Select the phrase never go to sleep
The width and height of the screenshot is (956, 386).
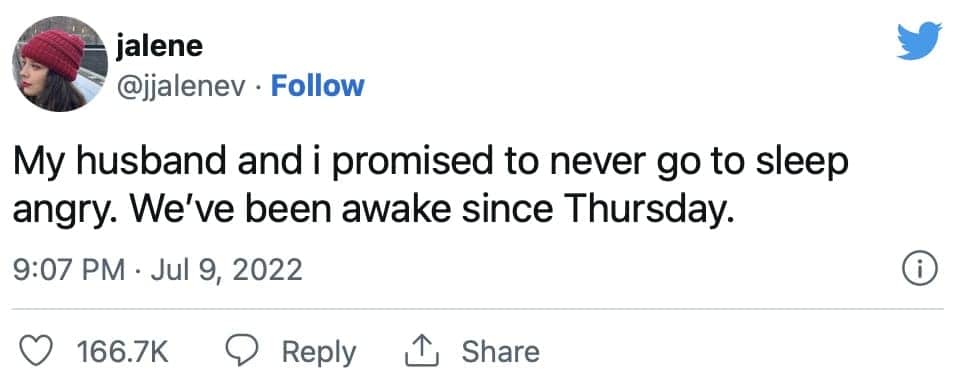coord(696,164)
